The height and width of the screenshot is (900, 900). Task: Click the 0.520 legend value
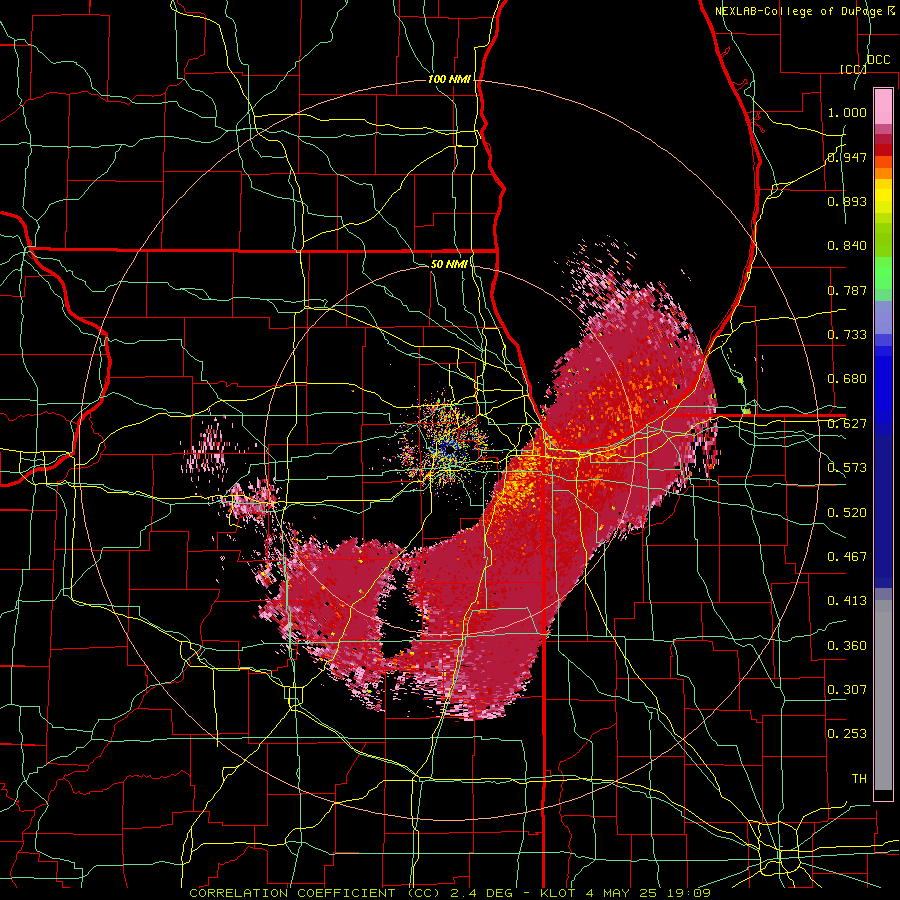[847, 513]
